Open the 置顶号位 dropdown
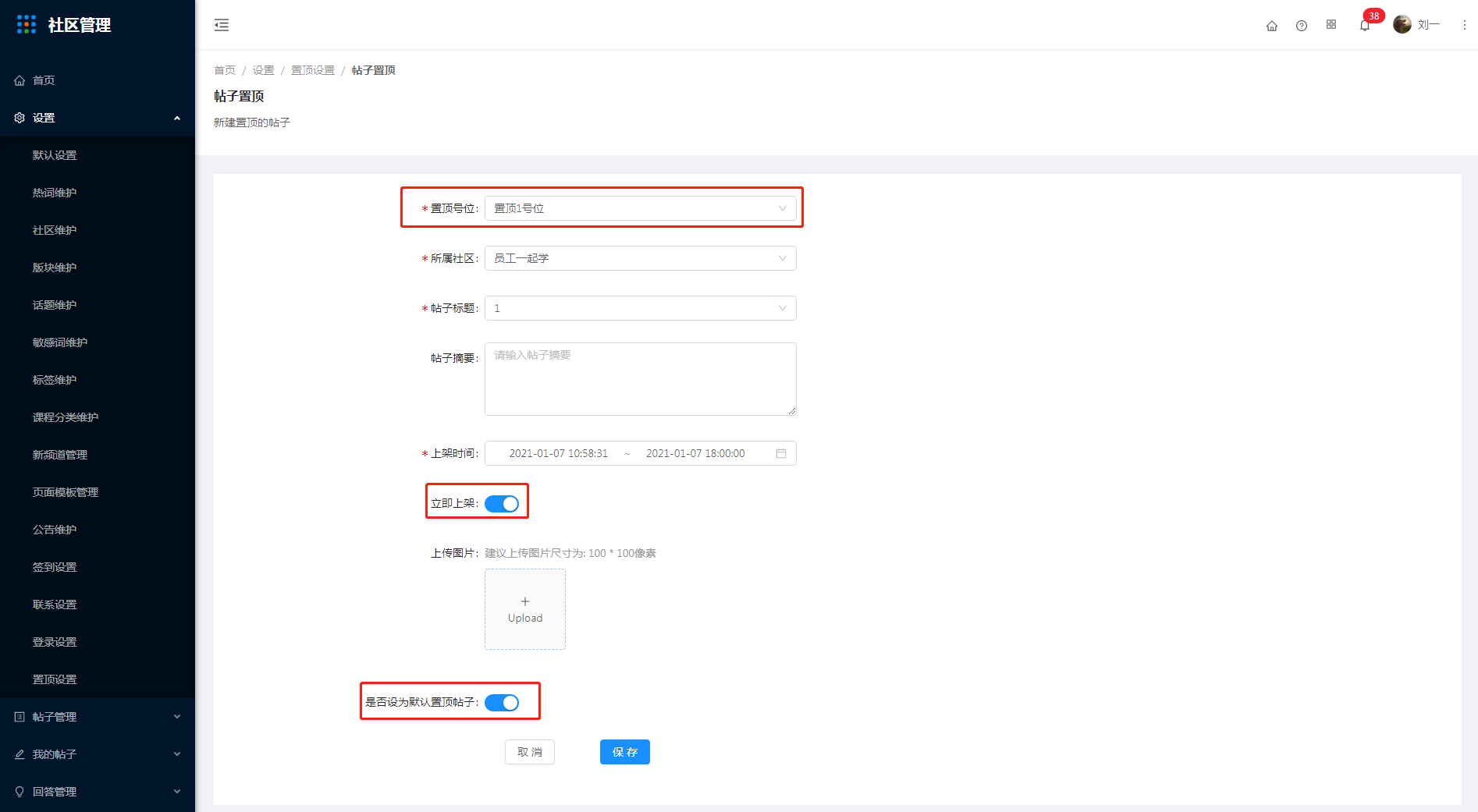Screen dimensions: 1478x812 point(641,208)
